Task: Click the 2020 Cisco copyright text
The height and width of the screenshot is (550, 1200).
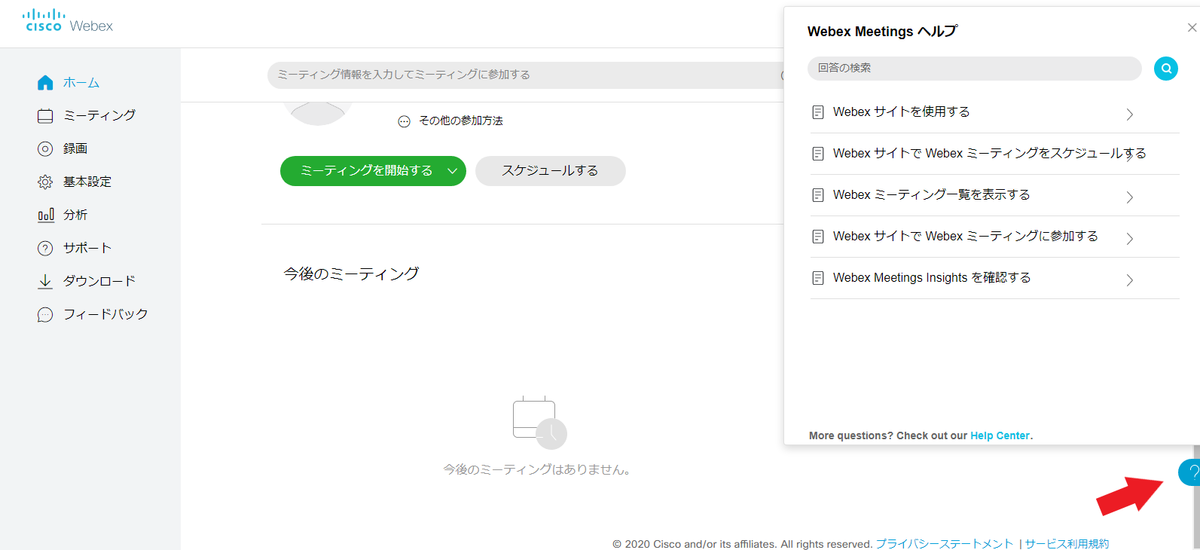Action: (742, 544)
